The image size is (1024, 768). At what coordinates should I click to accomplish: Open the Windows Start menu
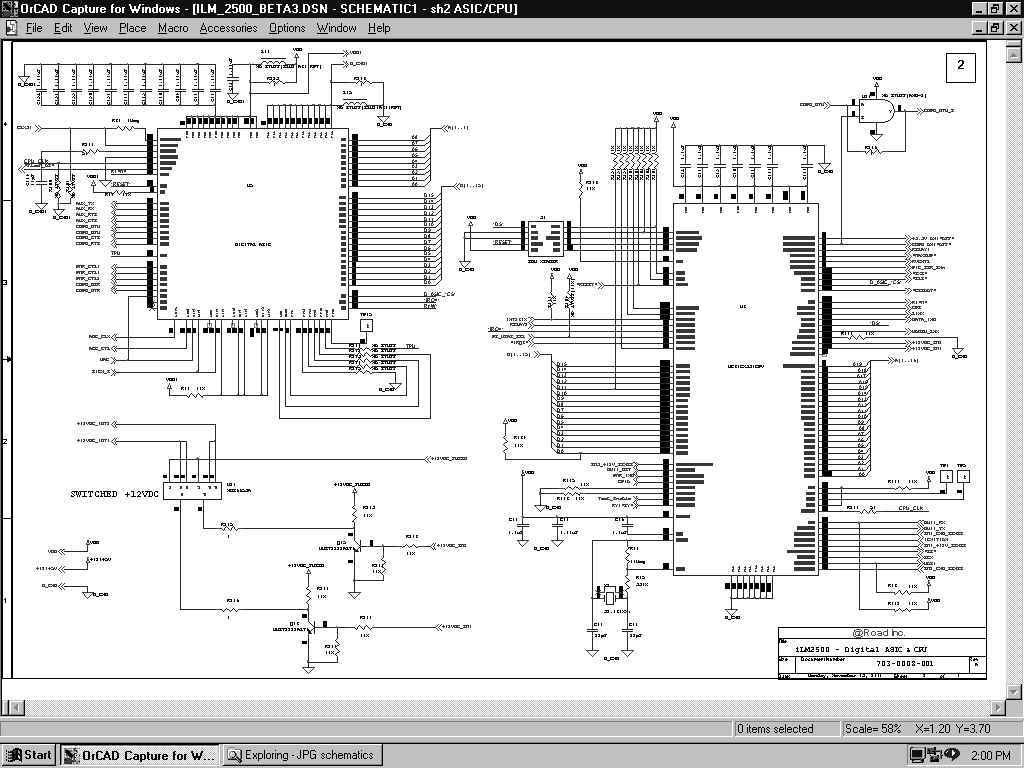coord(29,755)
